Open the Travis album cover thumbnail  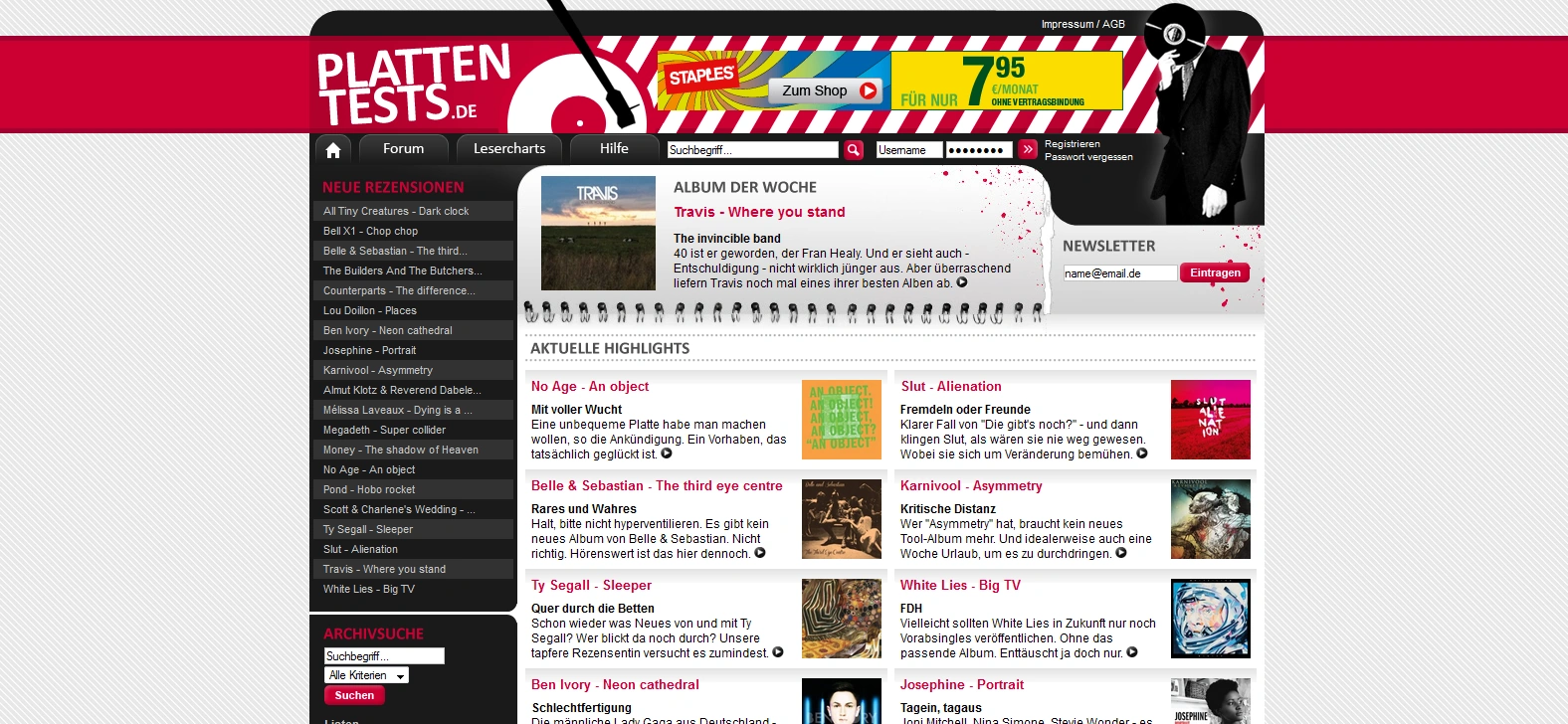[598, 233]
